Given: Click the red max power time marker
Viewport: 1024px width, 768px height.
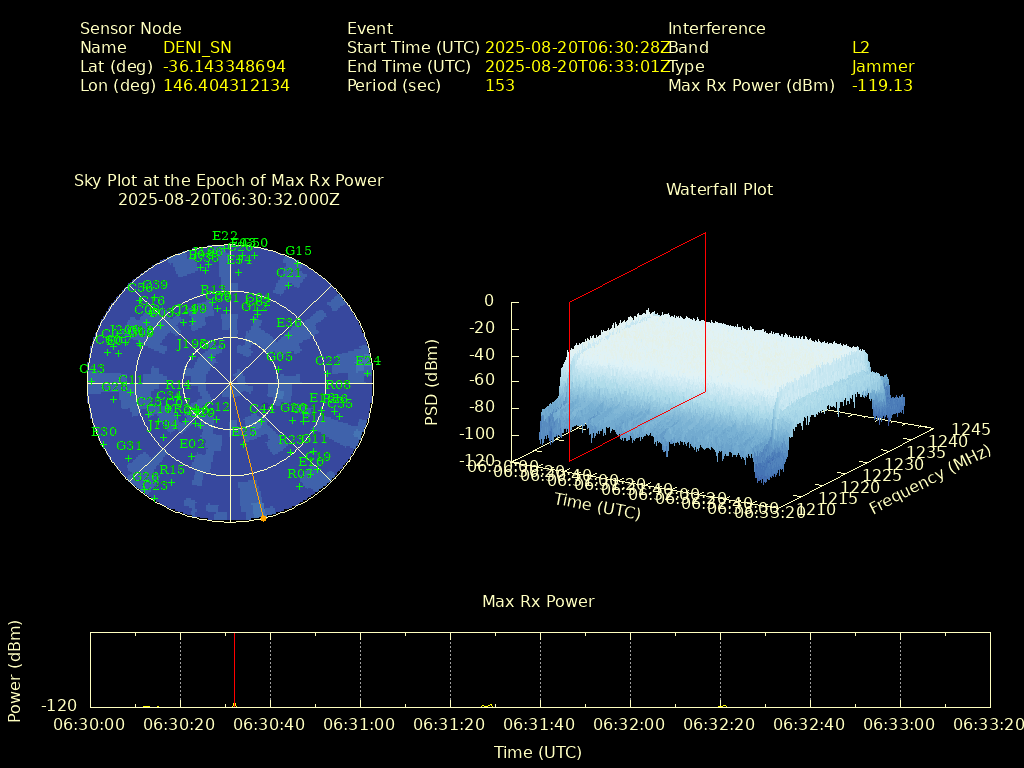Looking at the screenshot, I should pos(234,670).
